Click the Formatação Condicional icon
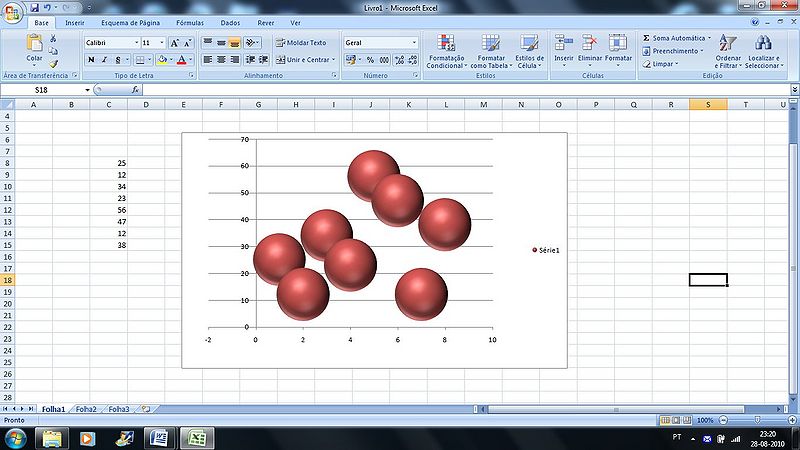This screenshot has width=800, height=450. (x=445, y=44)
